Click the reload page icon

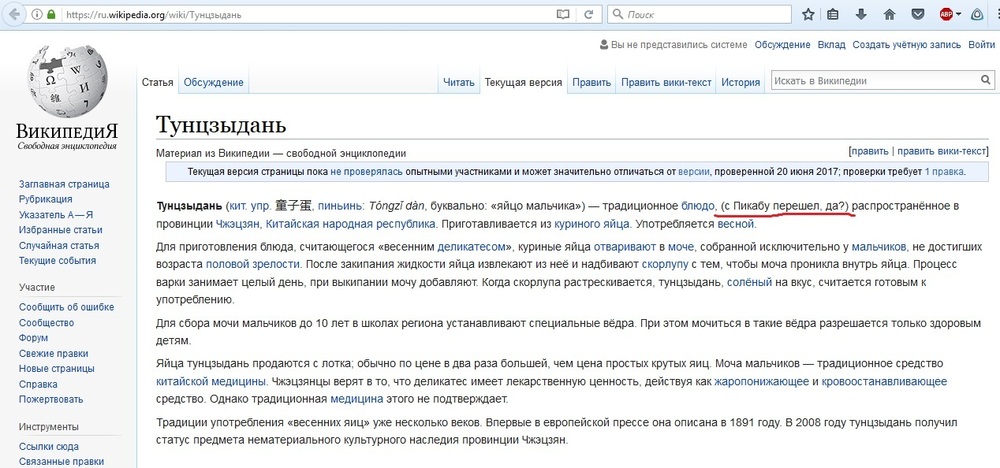(589, 14)
